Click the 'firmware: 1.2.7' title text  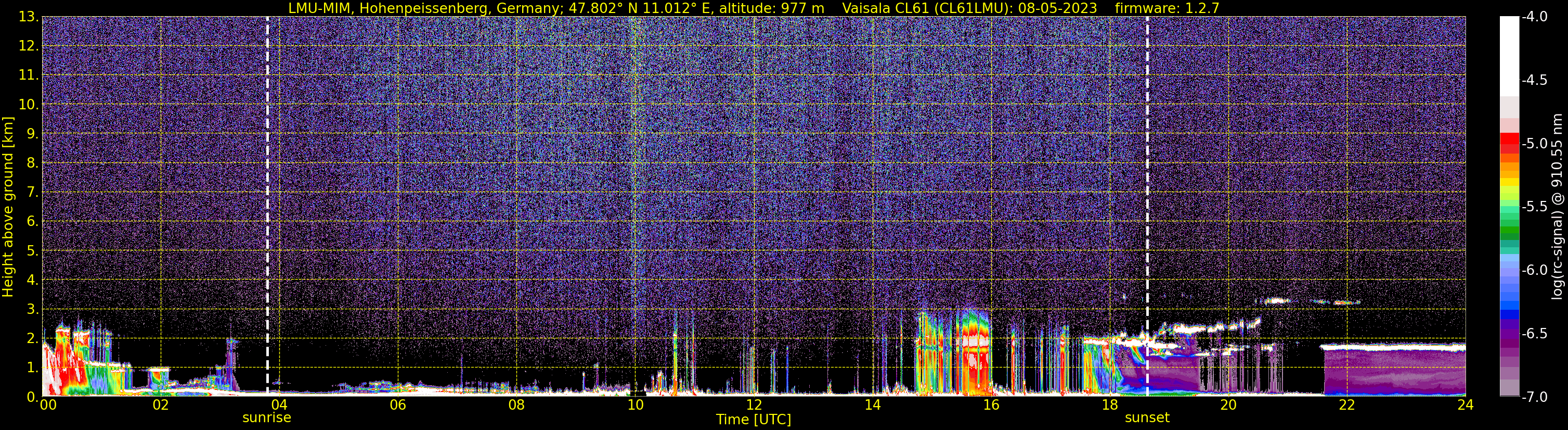(1167, 8)
